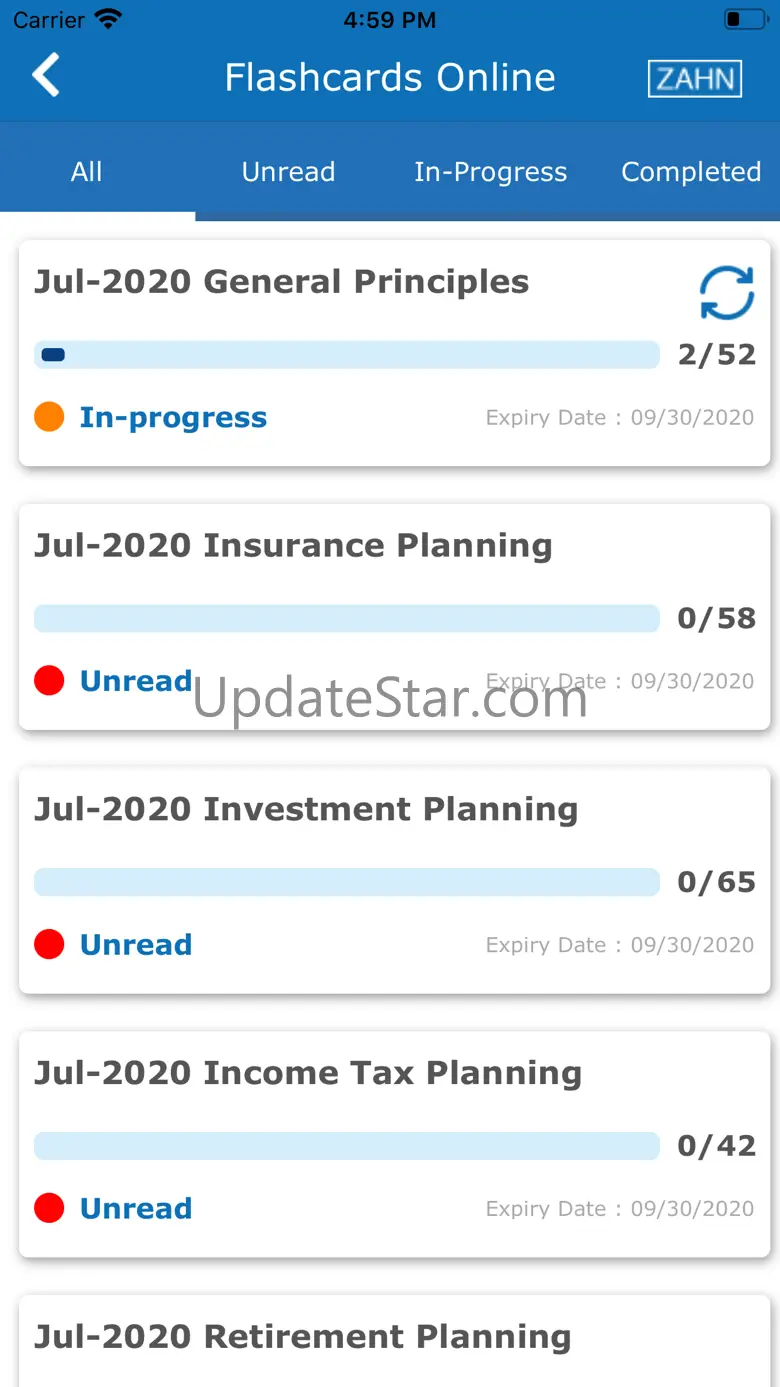This screenshot has width=780, height=1387.
Task: Select the Completed tab
Action: click(x=691, y=172)
